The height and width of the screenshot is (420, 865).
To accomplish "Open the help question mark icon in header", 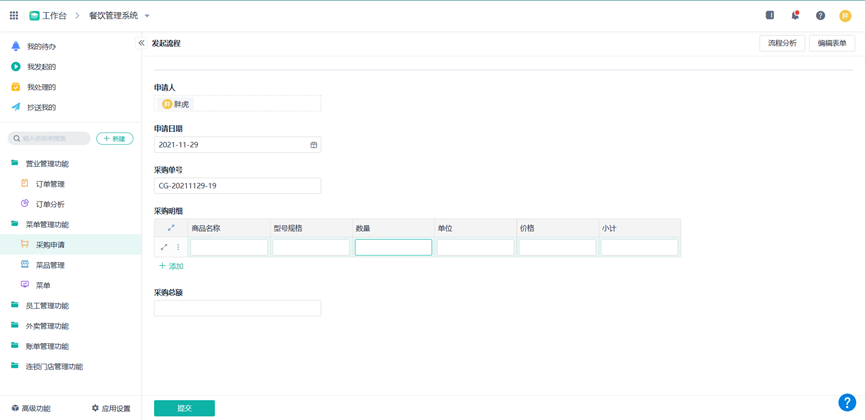I will pos(820,16).
